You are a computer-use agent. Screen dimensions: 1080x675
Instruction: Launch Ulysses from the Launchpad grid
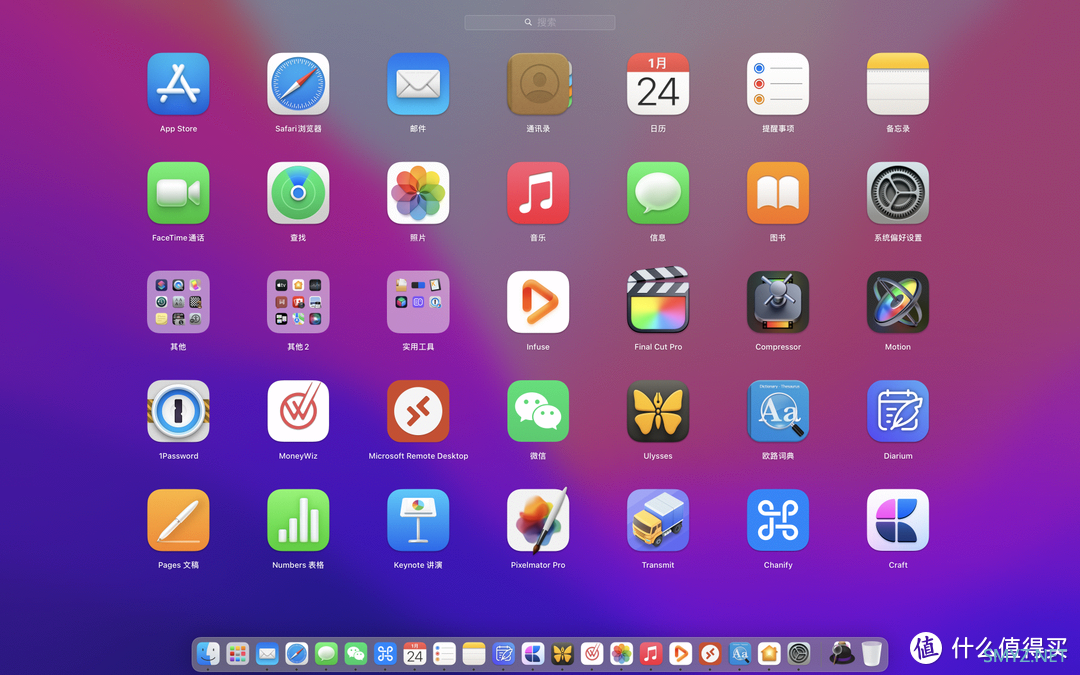(x=658, y=411)
